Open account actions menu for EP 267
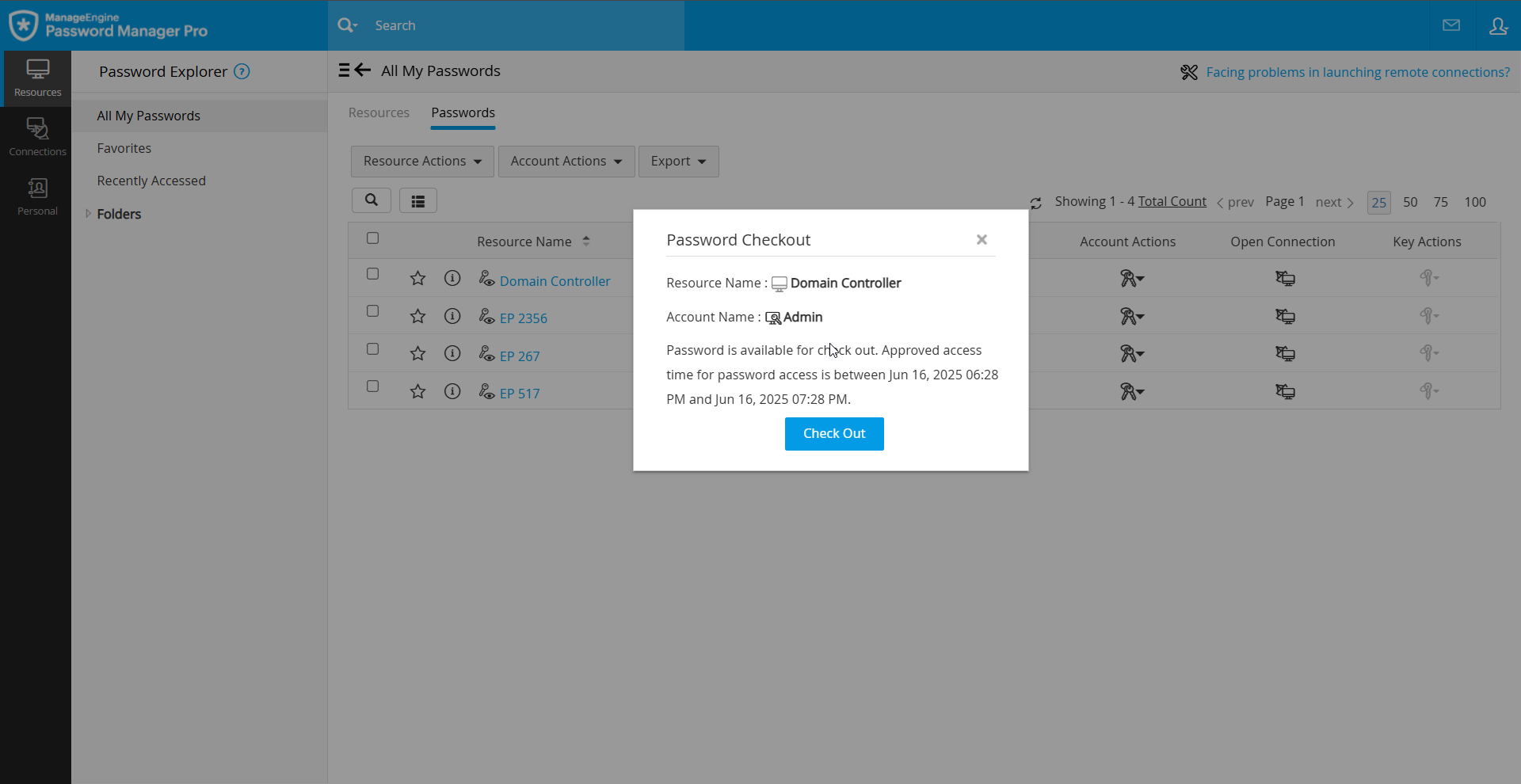This screenshot has width=1521, height=784. 1132,353
